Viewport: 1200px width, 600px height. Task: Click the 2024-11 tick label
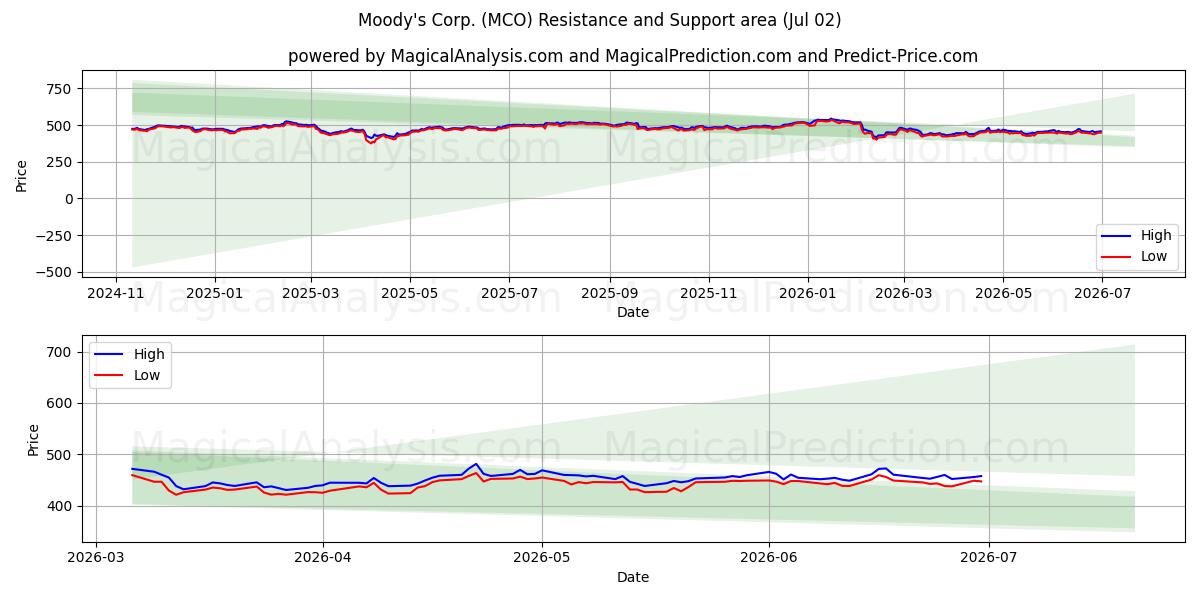[117, 293]
